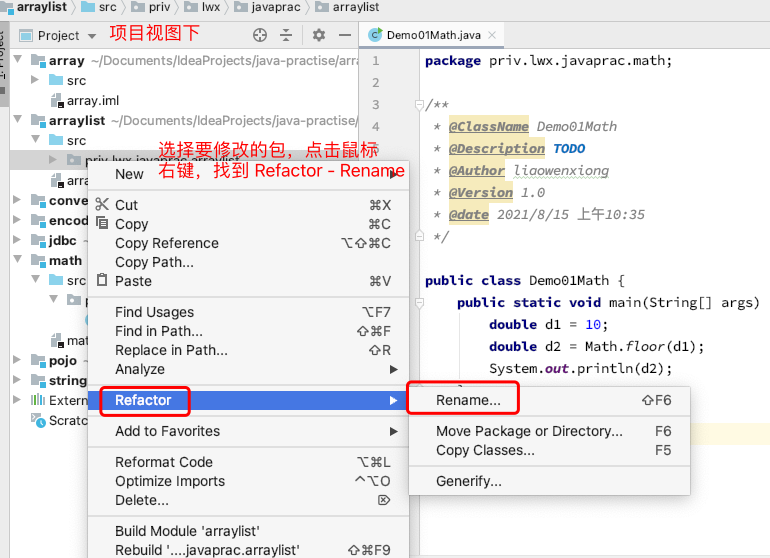The image size is (770, 558).
Task: Click the src breadcrumb in navigation bar
Action: coord(99,7)
